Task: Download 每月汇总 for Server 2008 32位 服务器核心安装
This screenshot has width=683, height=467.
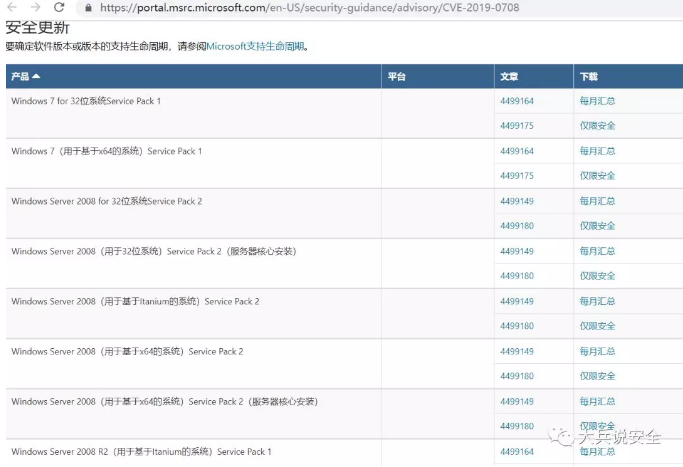Action: click(597, 251)
